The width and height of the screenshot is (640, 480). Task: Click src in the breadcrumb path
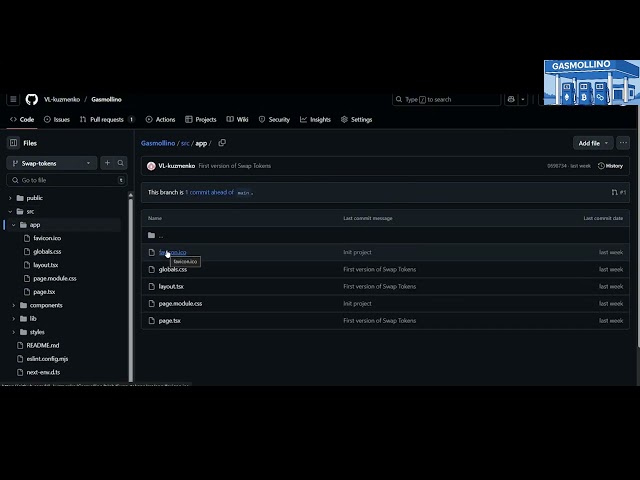185,143
